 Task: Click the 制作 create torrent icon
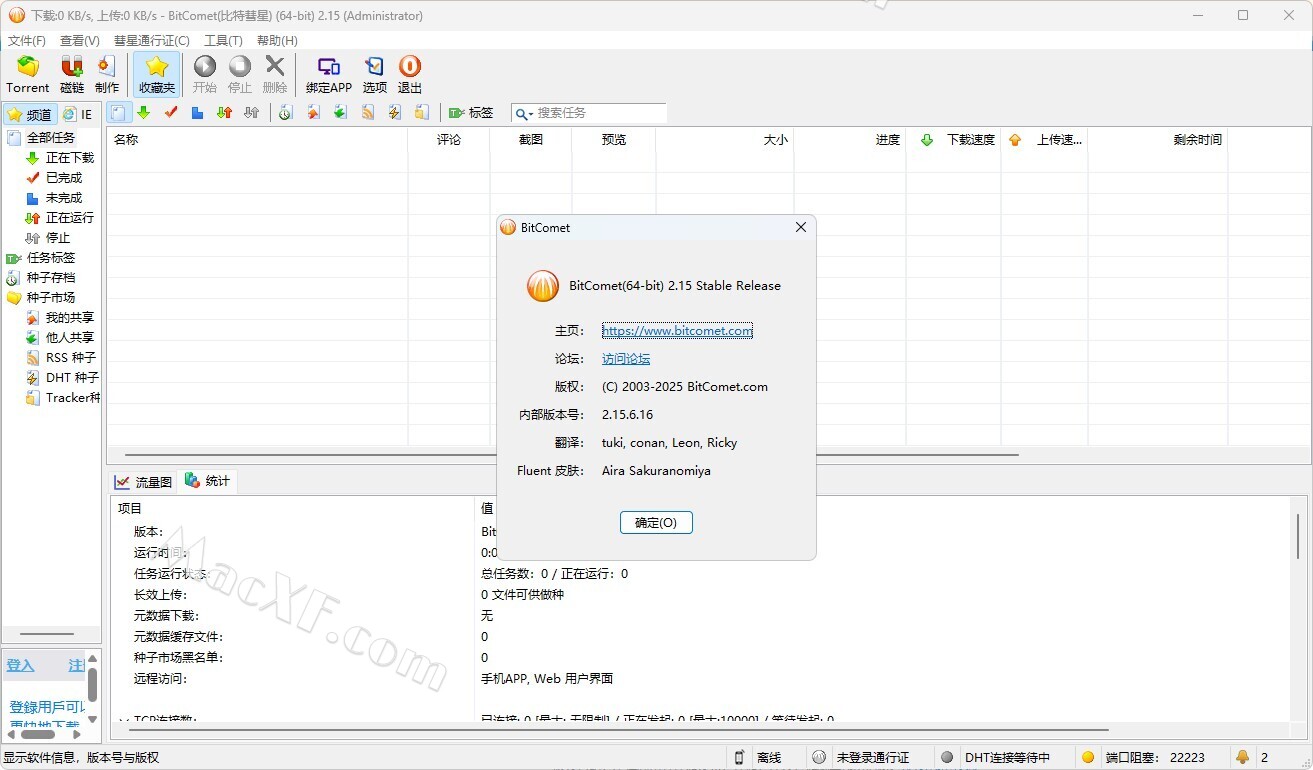point(107,75)
